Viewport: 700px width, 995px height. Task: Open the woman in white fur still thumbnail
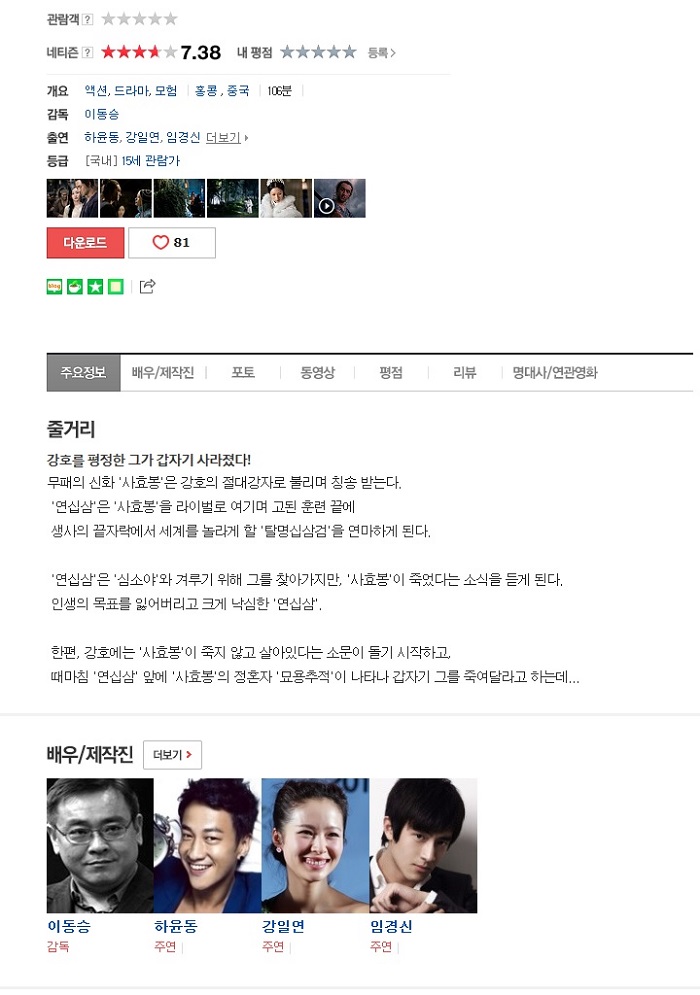(x=286, y=198)
